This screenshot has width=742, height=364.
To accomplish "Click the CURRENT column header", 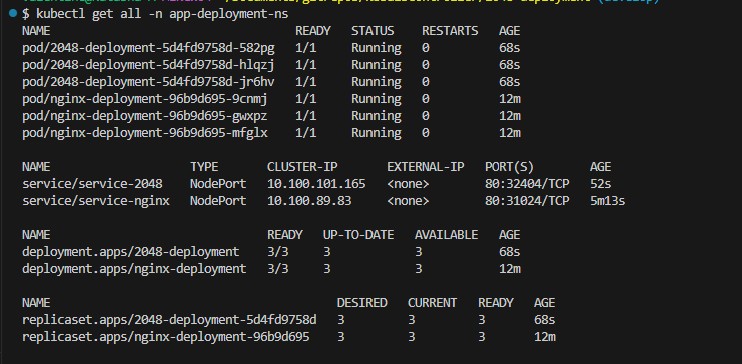I will [x=433, y=303].
